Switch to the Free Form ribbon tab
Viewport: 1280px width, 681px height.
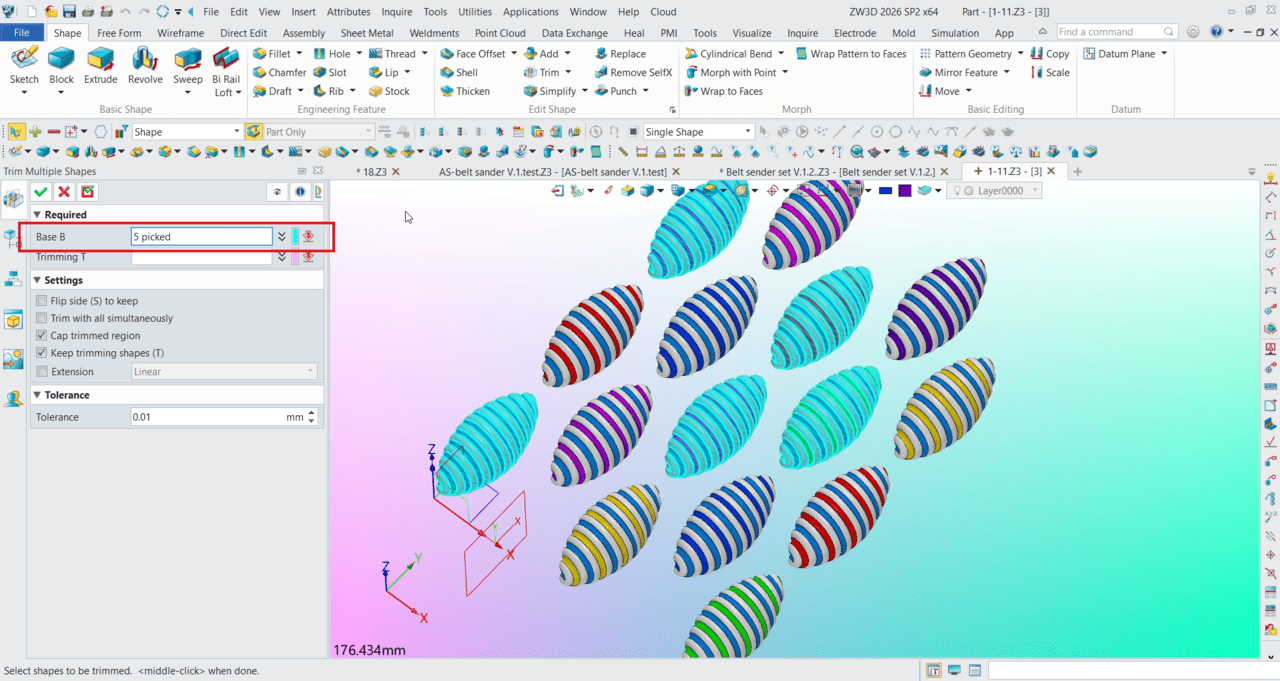119,32
